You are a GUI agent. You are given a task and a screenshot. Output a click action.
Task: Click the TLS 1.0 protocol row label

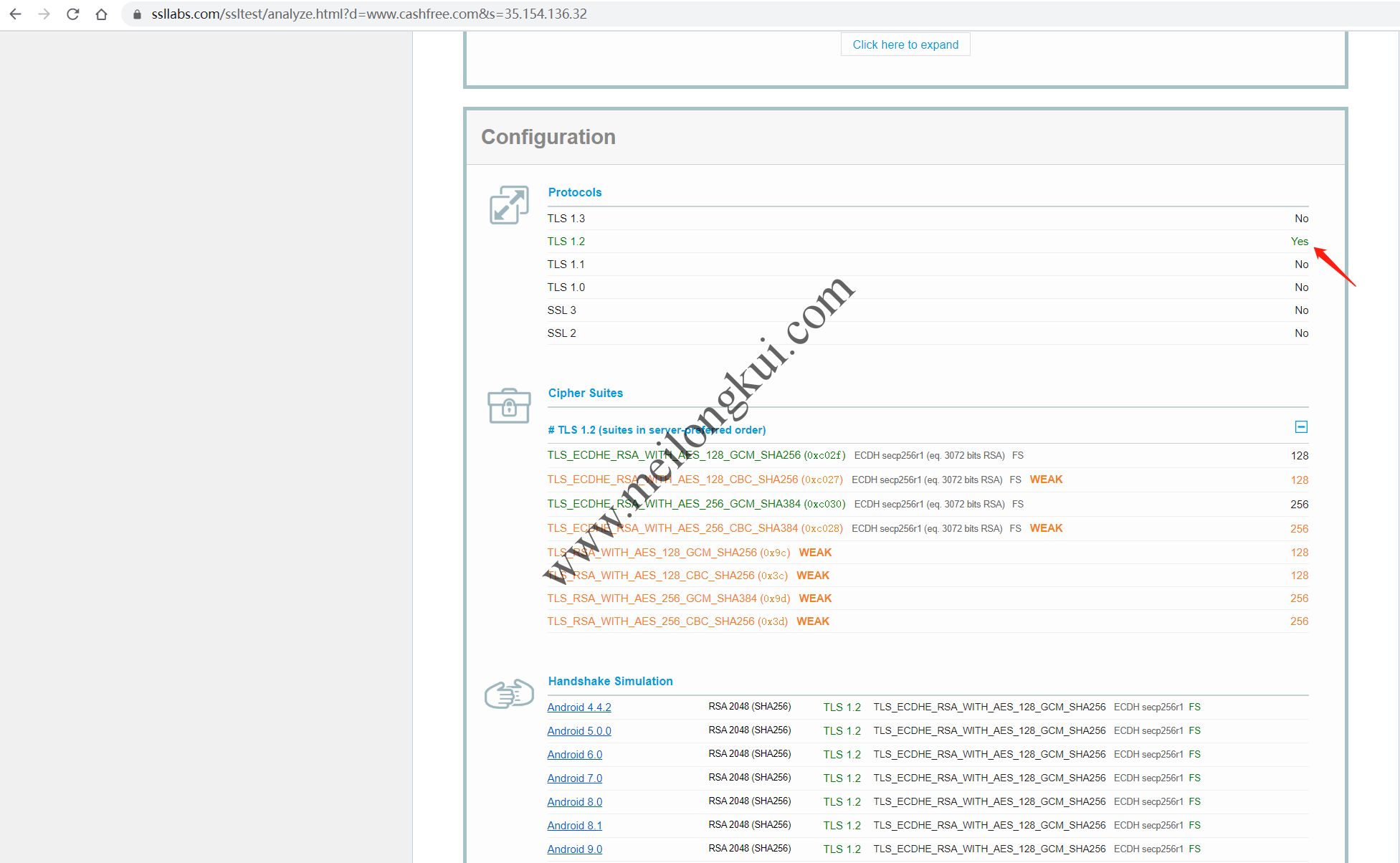click(x=566, y=287)
